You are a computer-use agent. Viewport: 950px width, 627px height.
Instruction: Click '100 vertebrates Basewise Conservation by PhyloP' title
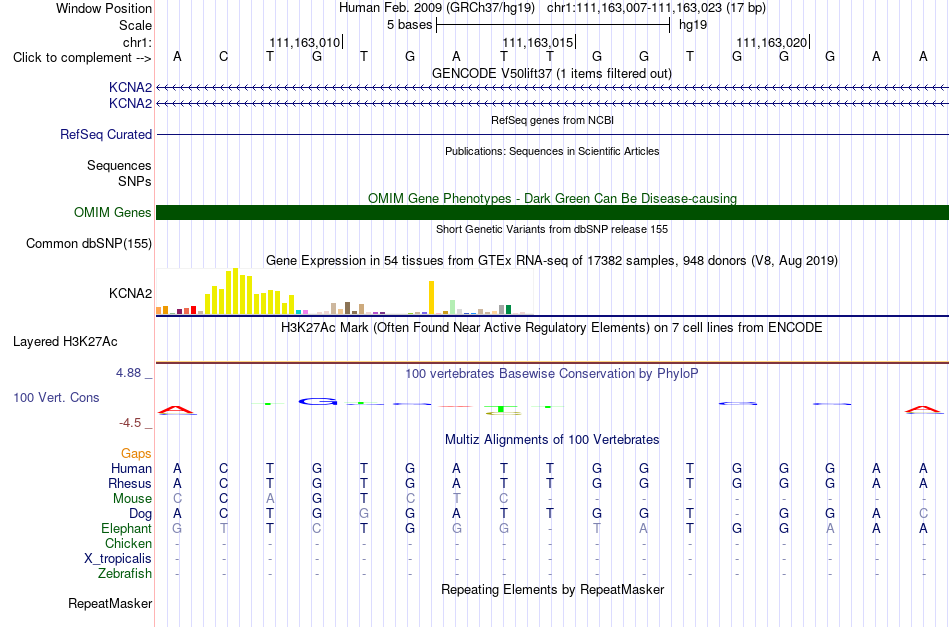(552, 373)
